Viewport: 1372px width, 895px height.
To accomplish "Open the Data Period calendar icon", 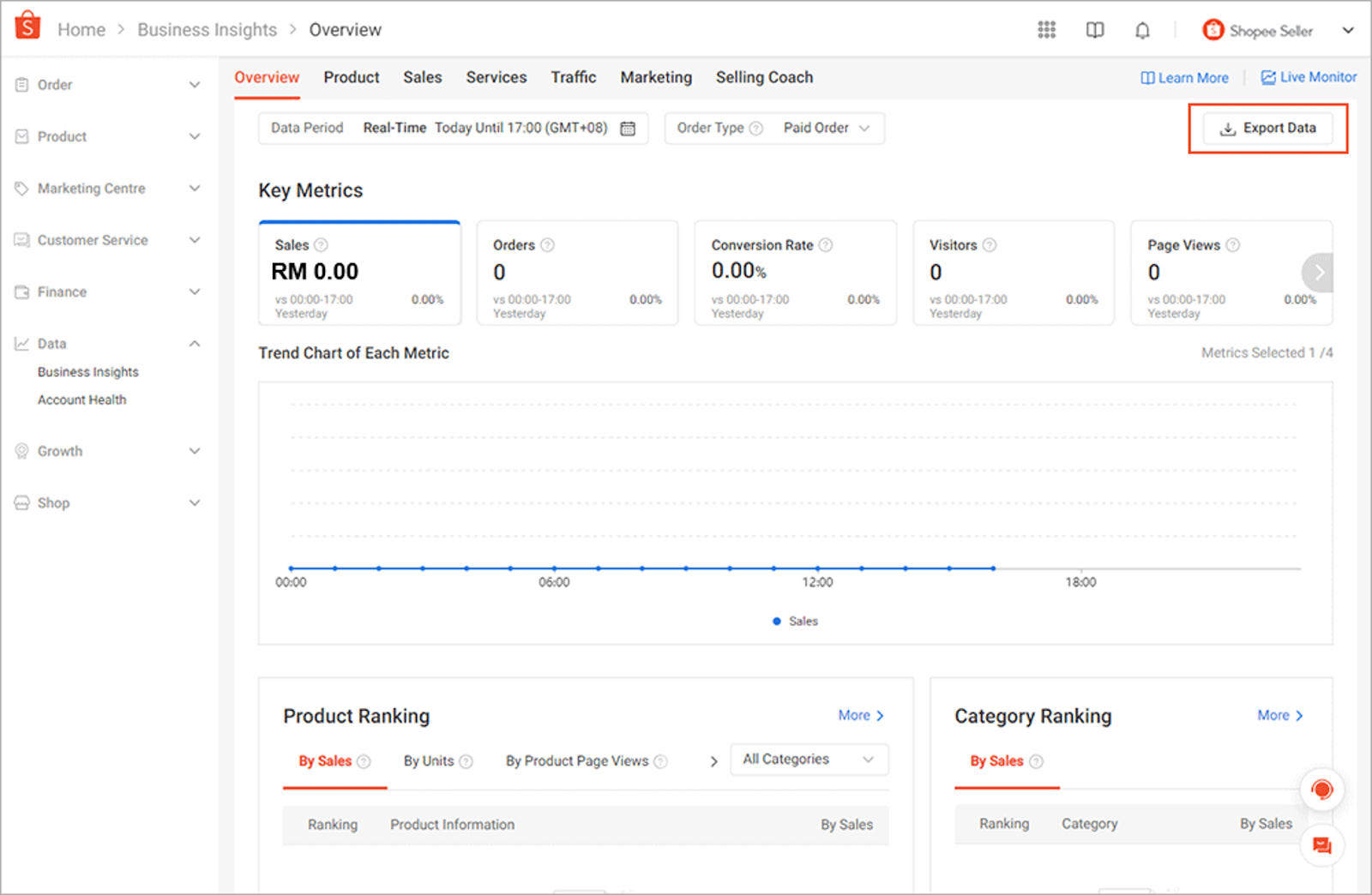I will pyautogui.click(x=628, y=129).
